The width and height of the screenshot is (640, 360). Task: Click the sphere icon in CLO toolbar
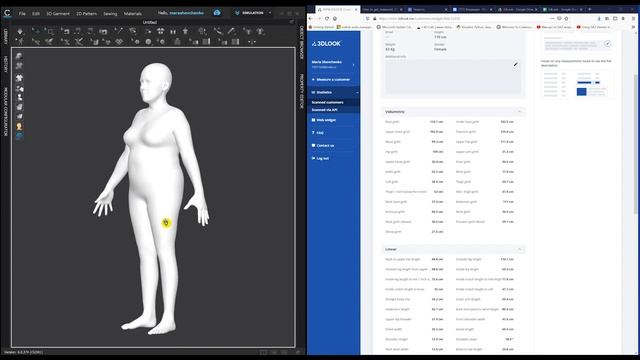148,42
